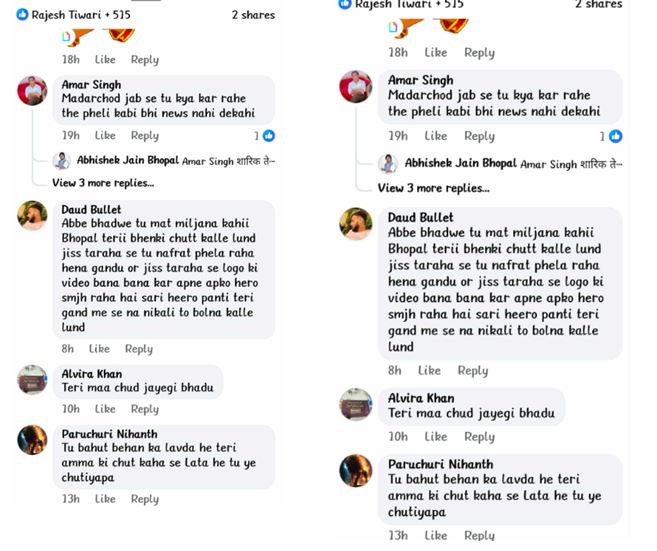The width and height of the screenshot is (657, 551).
Task: Expand 'View 3 more replies' in right panel
Action: (x=433, y=188)
